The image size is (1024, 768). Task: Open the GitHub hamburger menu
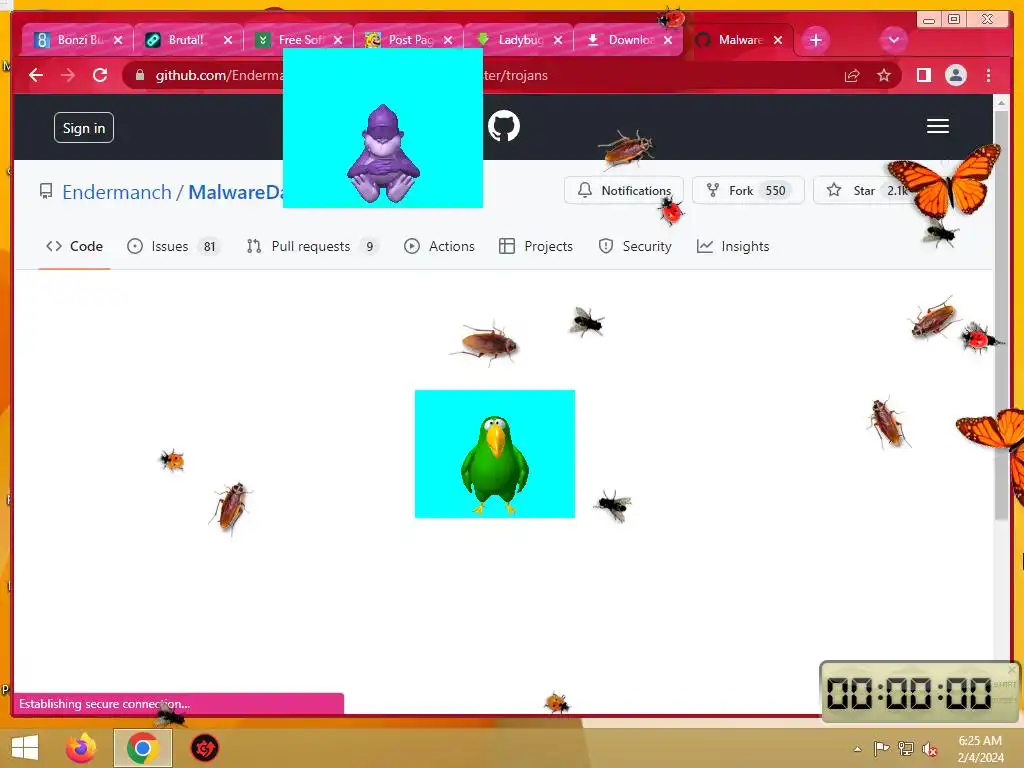pyautogui.click(x=938, y=126)
